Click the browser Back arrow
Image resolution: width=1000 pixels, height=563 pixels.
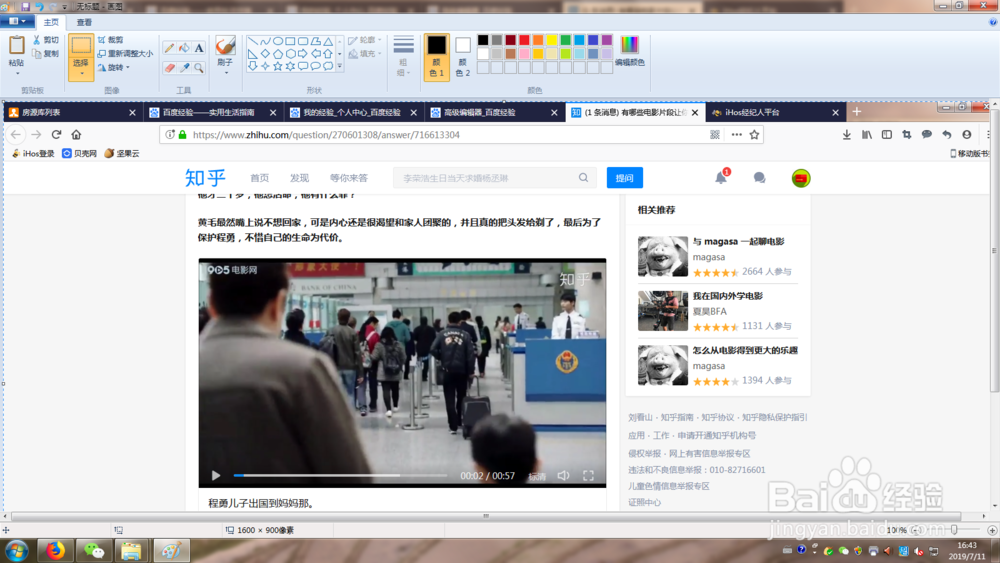pyautogui.click(x=16, y=135)
